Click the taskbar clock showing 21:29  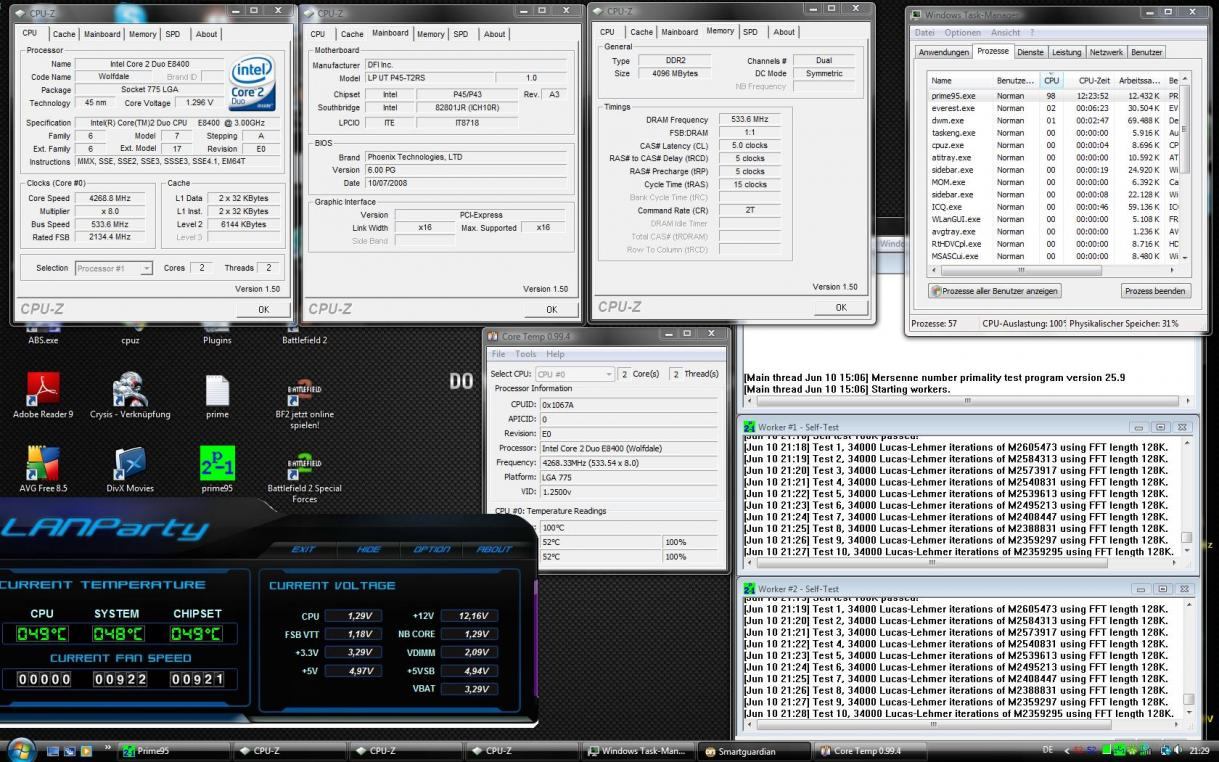point(1199,750)
